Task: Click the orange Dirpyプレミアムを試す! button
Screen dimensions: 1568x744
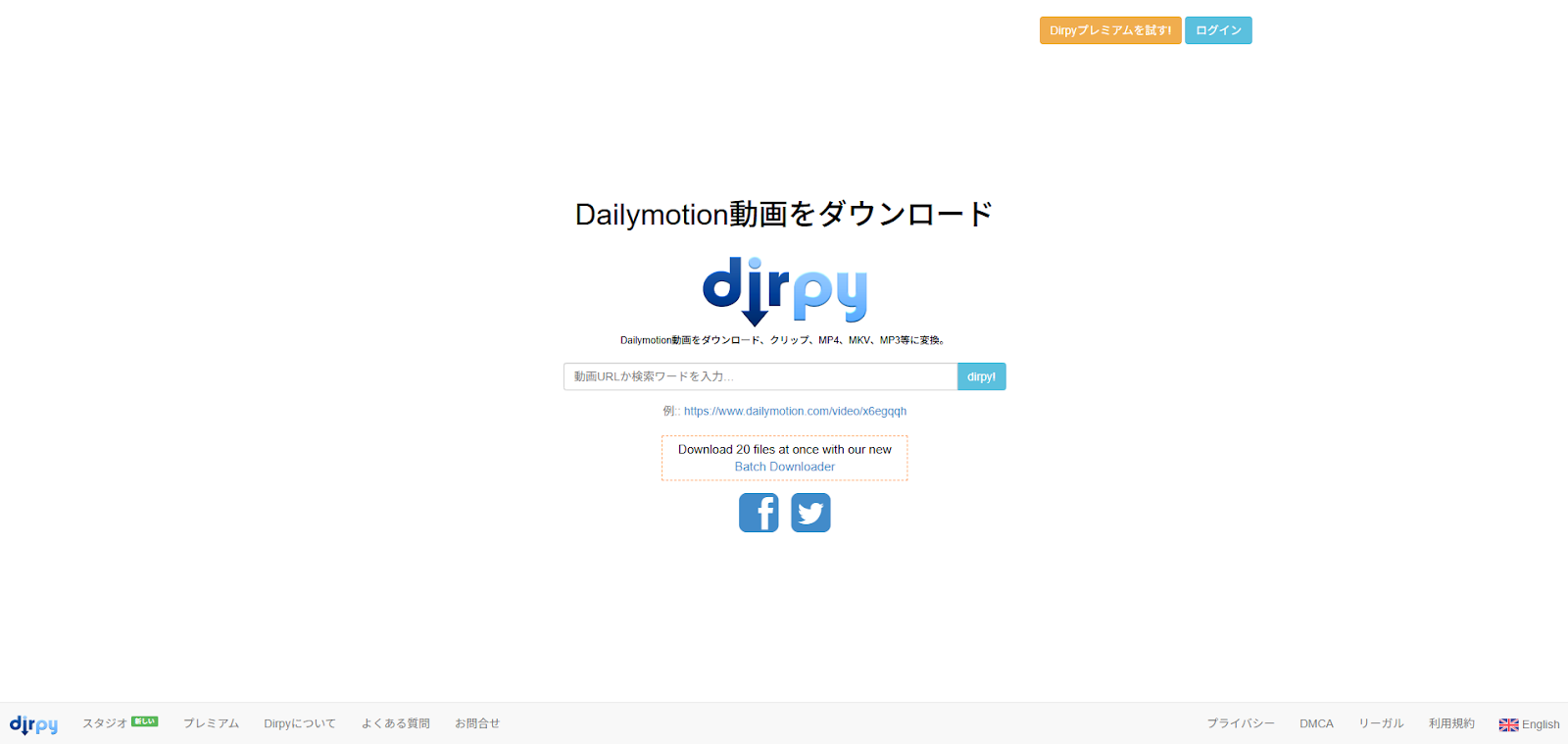Action: click(1110, 30)
